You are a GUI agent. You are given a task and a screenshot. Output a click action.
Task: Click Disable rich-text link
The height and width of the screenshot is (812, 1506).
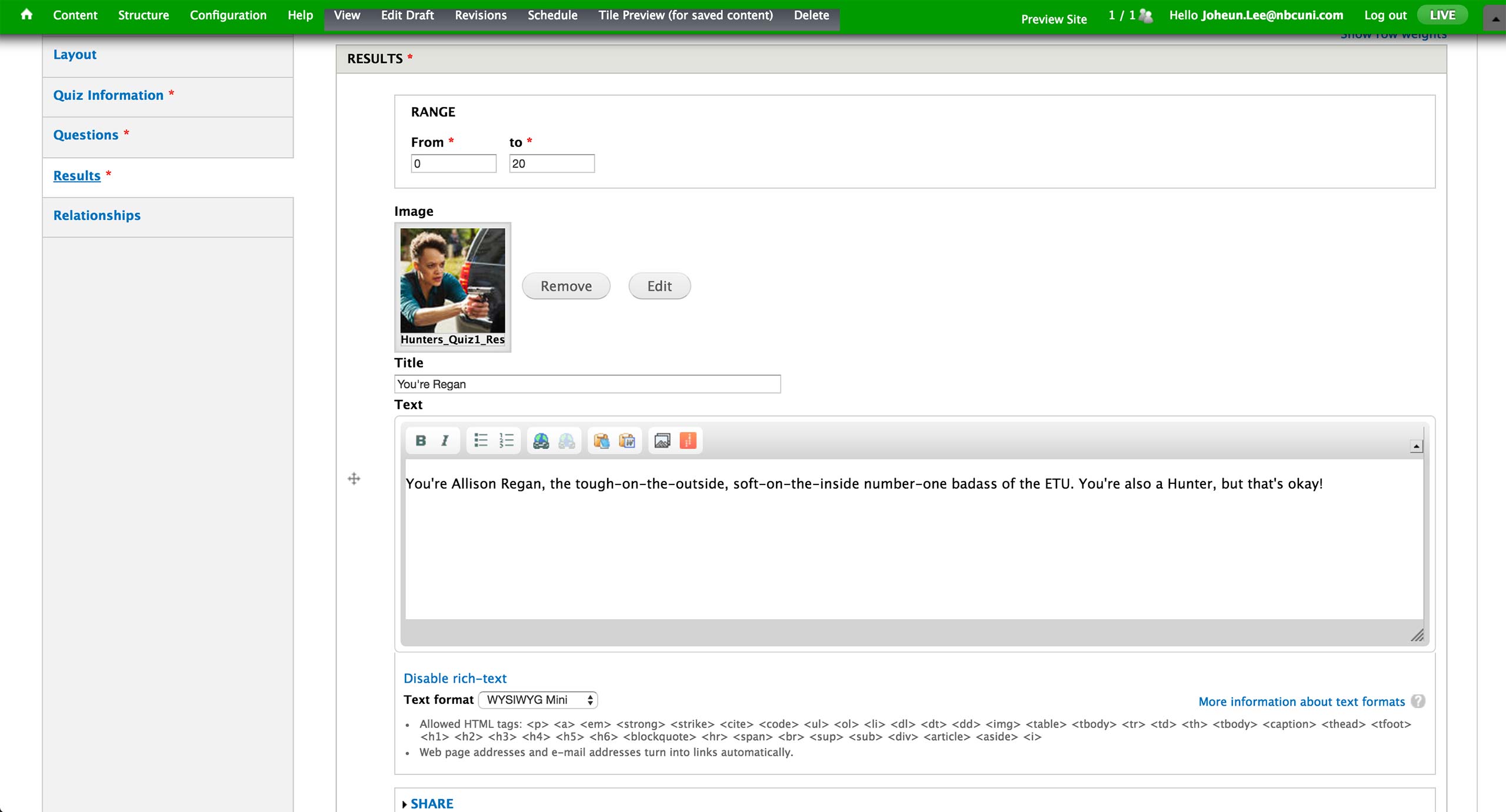tap(455, 678)
